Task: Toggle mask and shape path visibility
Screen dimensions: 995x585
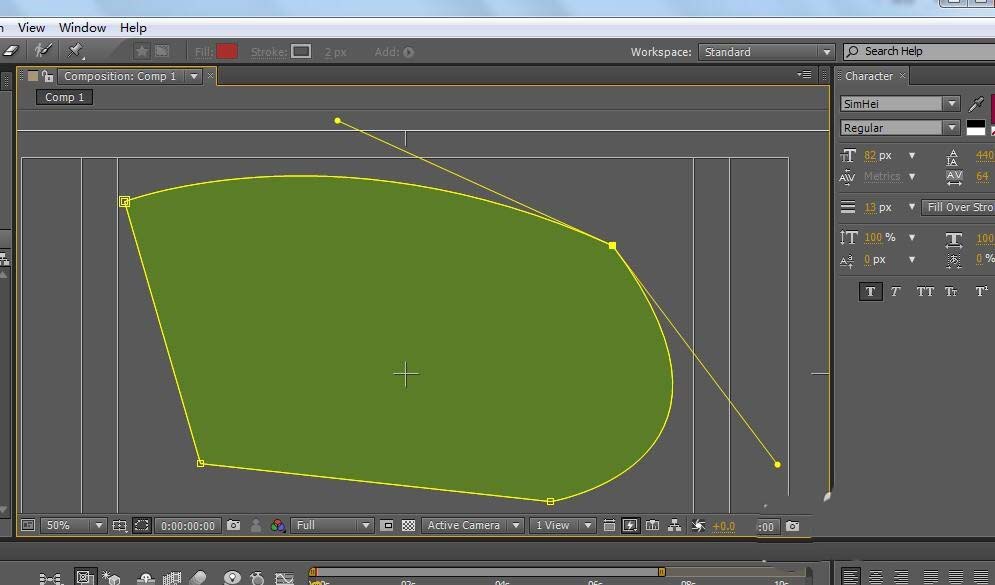Action: click(142, 525)
